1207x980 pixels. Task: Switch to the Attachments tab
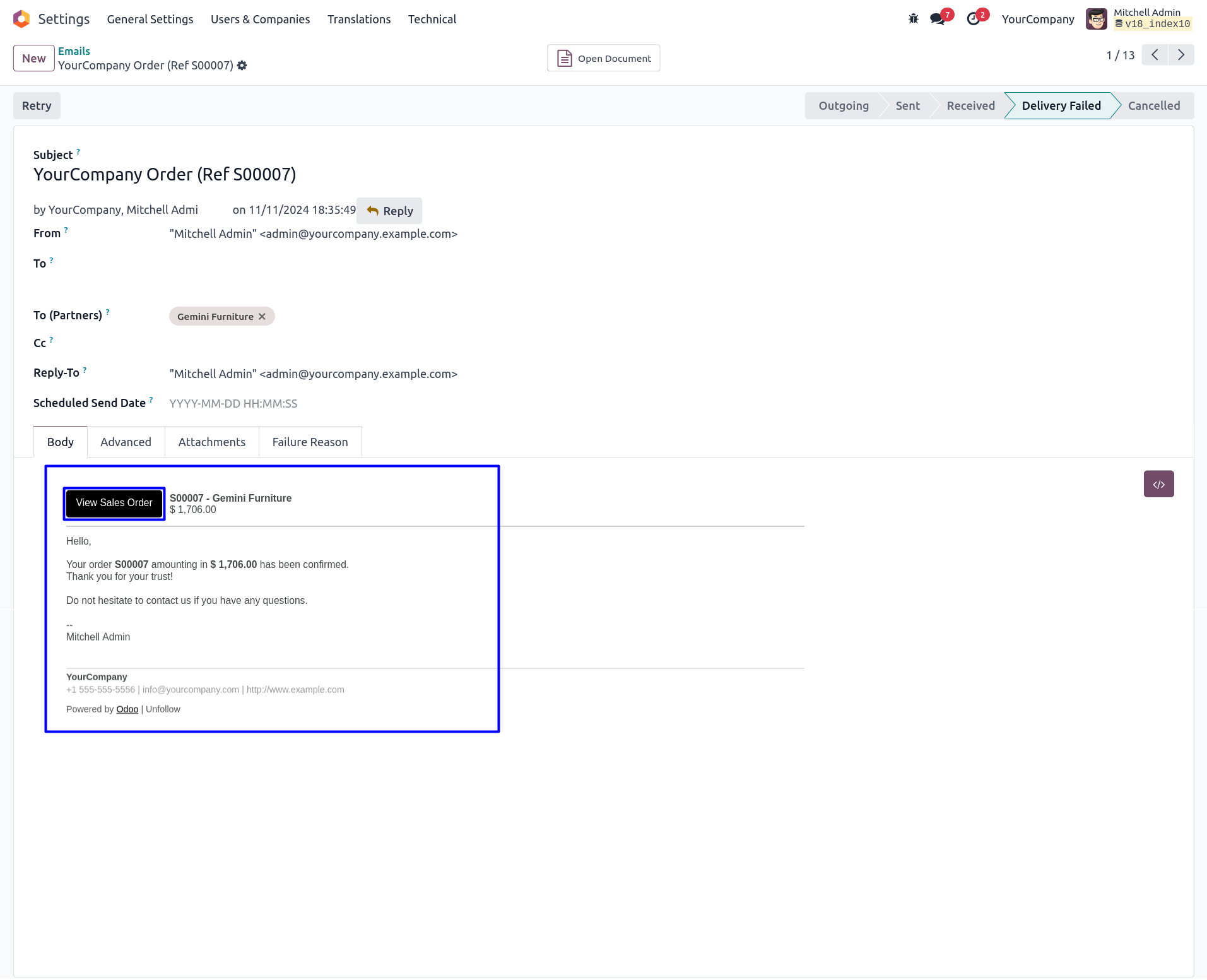click(x=211, y=442)
